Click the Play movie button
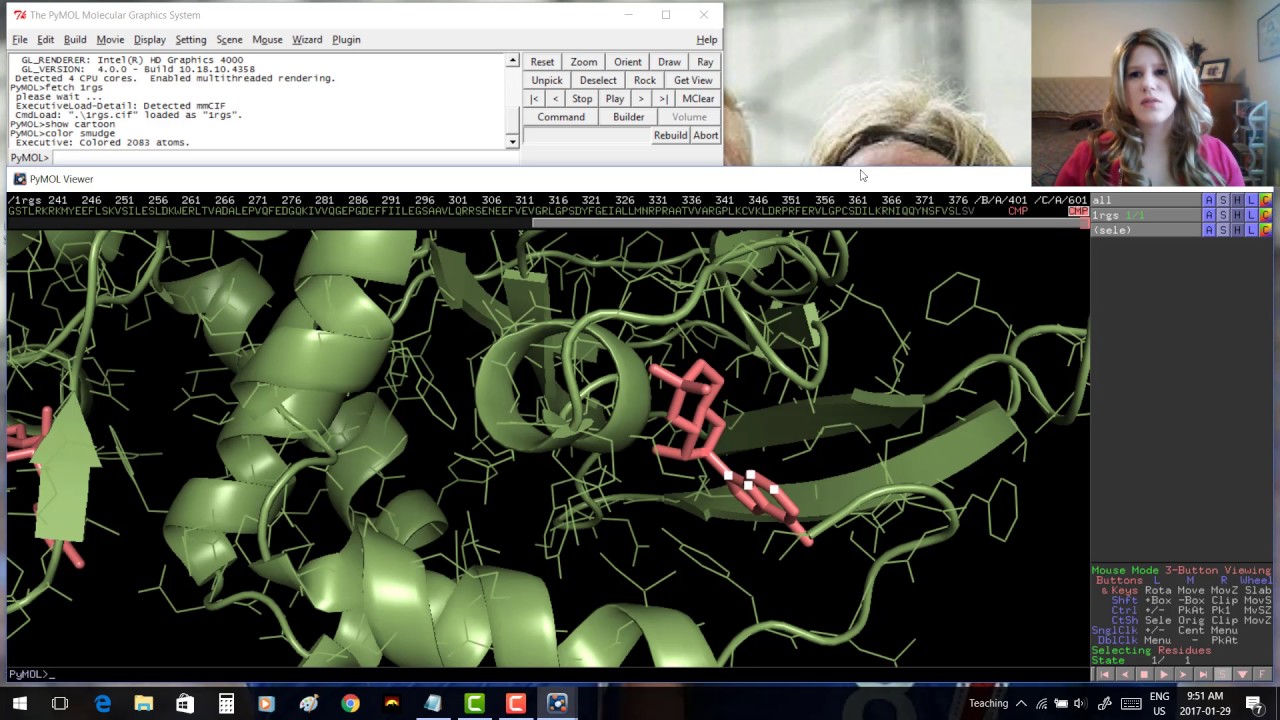The image size is (1280, 720). click(x=615, y=99)
